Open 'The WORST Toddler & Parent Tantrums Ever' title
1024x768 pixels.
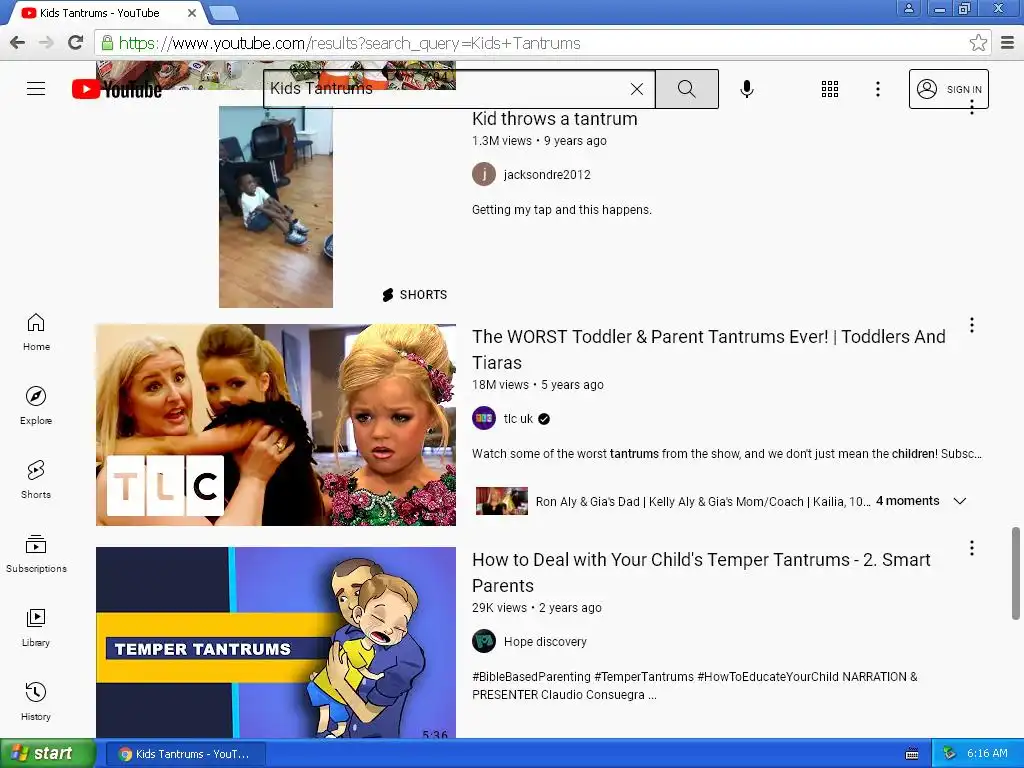[709, 349]
